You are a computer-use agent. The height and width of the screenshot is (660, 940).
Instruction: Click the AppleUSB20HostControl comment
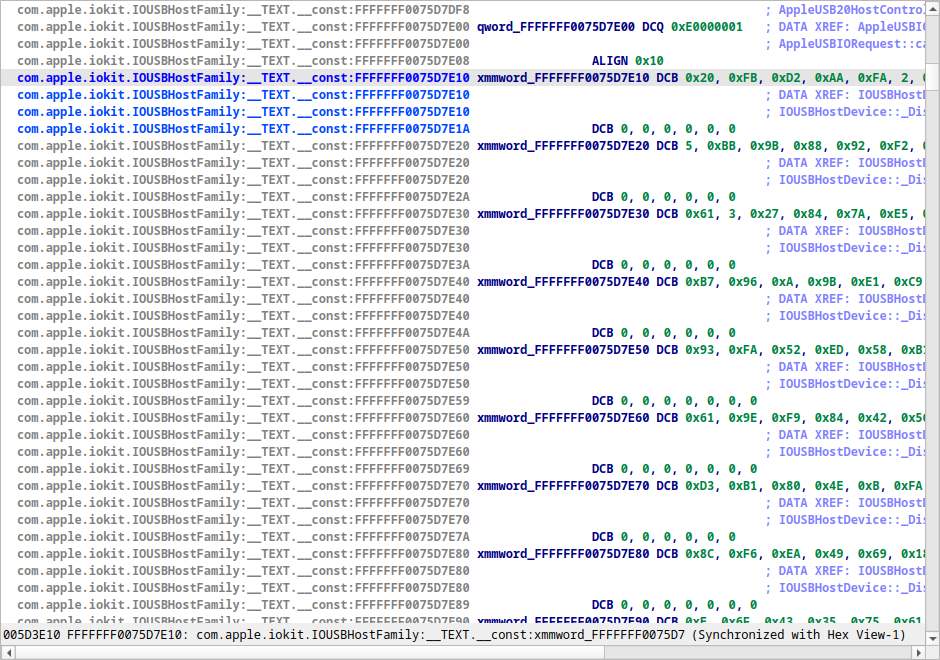[x=845, y=10]
